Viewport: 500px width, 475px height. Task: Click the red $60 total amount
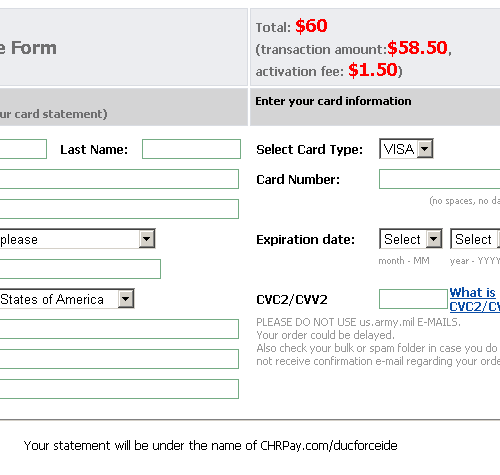[311, 26]
